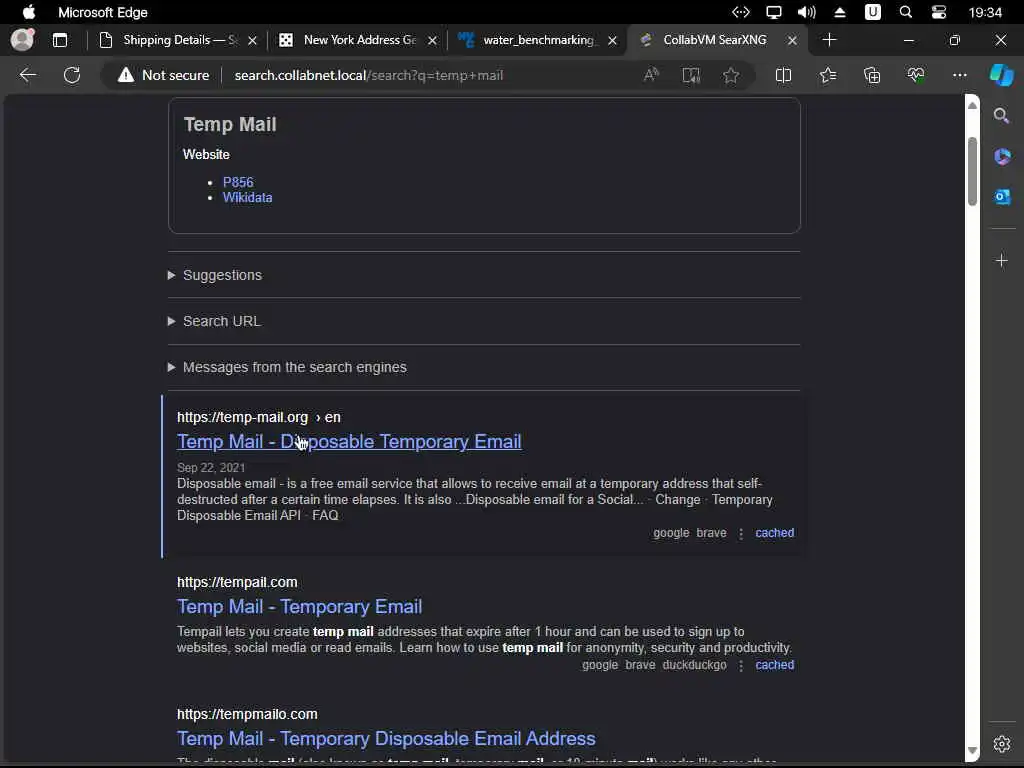Open sidebar search icon
The width and height of the screenshot is (1024, 768).
1001,116
